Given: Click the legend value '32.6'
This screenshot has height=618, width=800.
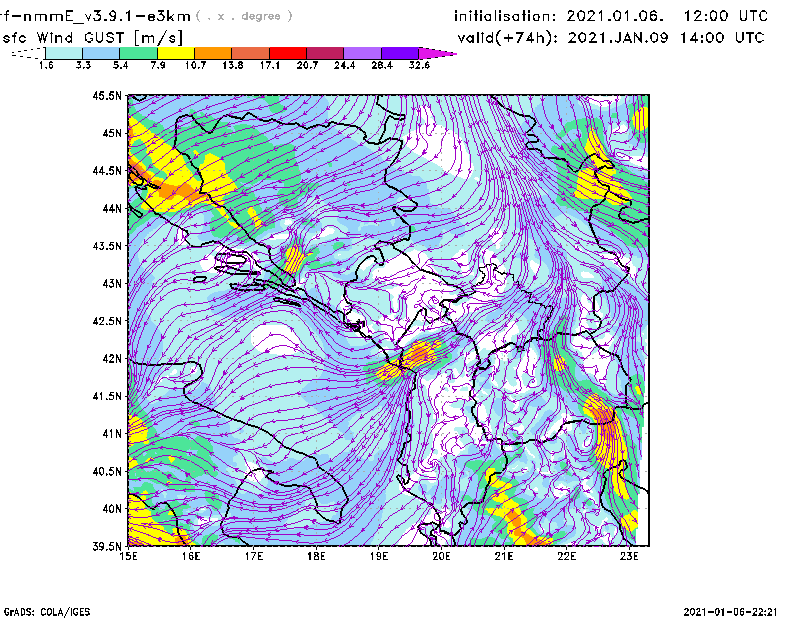Looking at the screenshot, I should click(x=419, y=65).
